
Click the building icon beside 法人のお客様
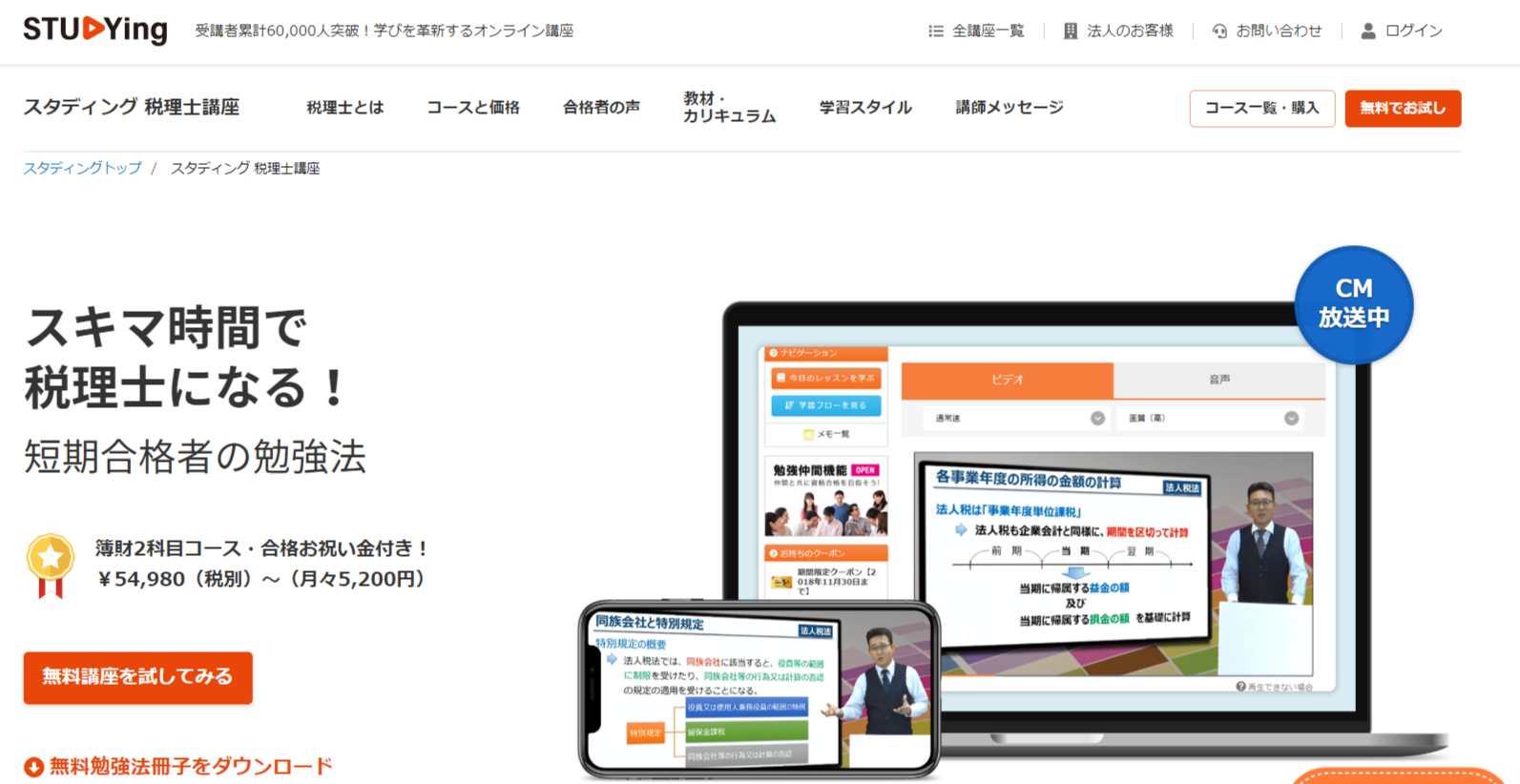tap(1071, 31)
